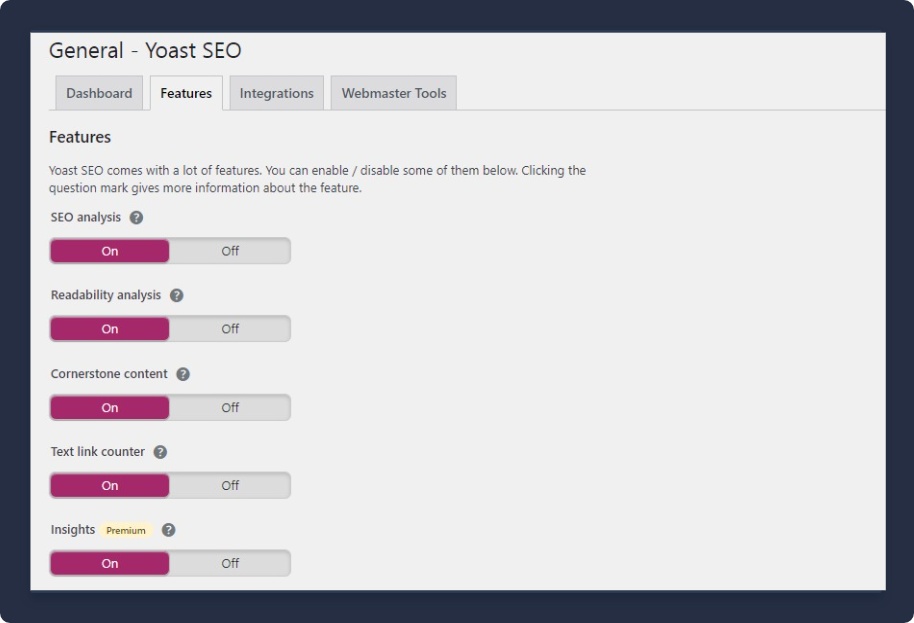Viewport: 914px width, 623px height.
Task: Open Cornerstone content help question mark
Action: (x=183, y=374)
